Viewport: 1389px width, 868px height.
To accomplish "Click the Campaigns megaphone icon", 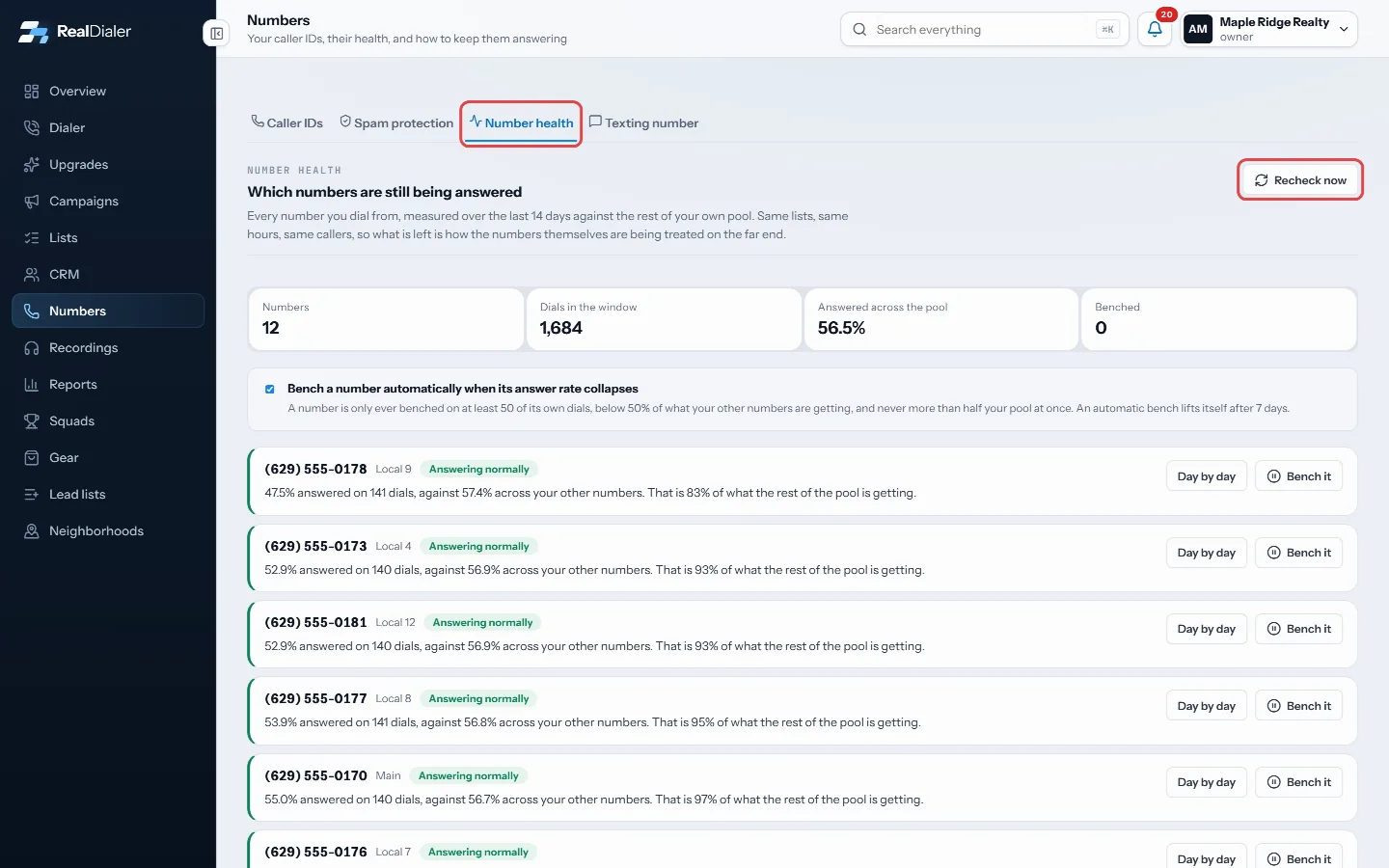I will [32, 202].
